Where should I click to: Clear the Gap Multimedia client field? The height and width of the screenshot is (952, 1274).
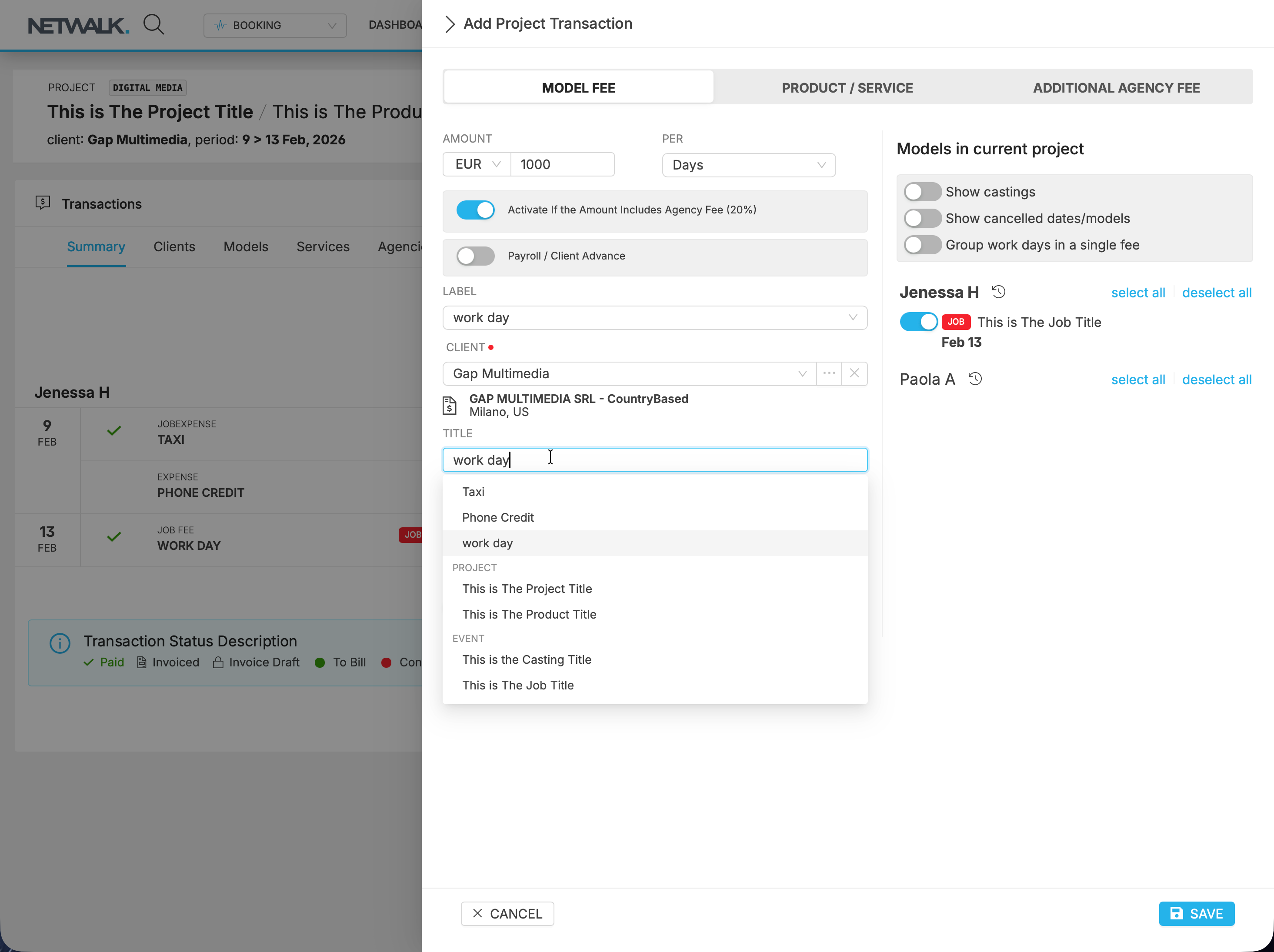pyautogui.click(x=854, y=373)
